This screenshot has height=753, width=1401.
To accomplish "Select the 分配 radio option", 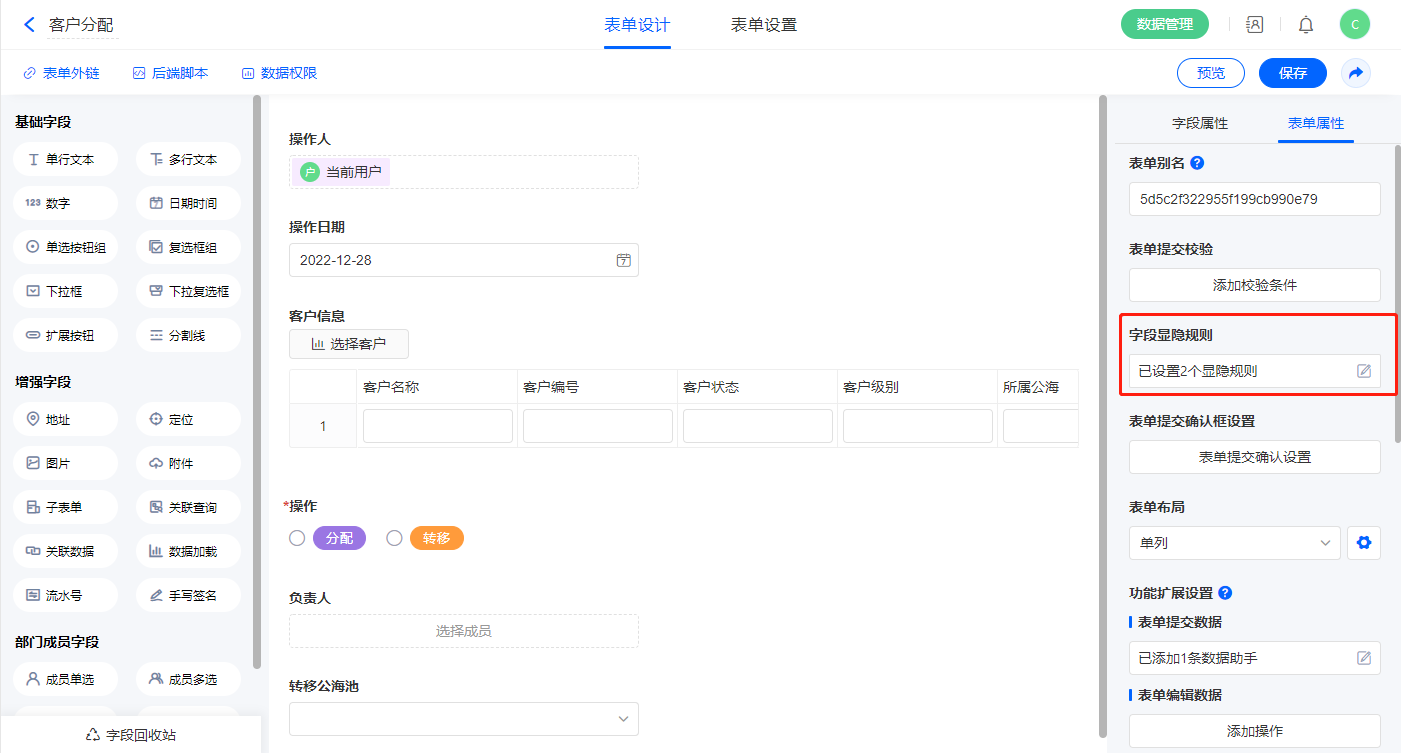I will tap(297, 538).
